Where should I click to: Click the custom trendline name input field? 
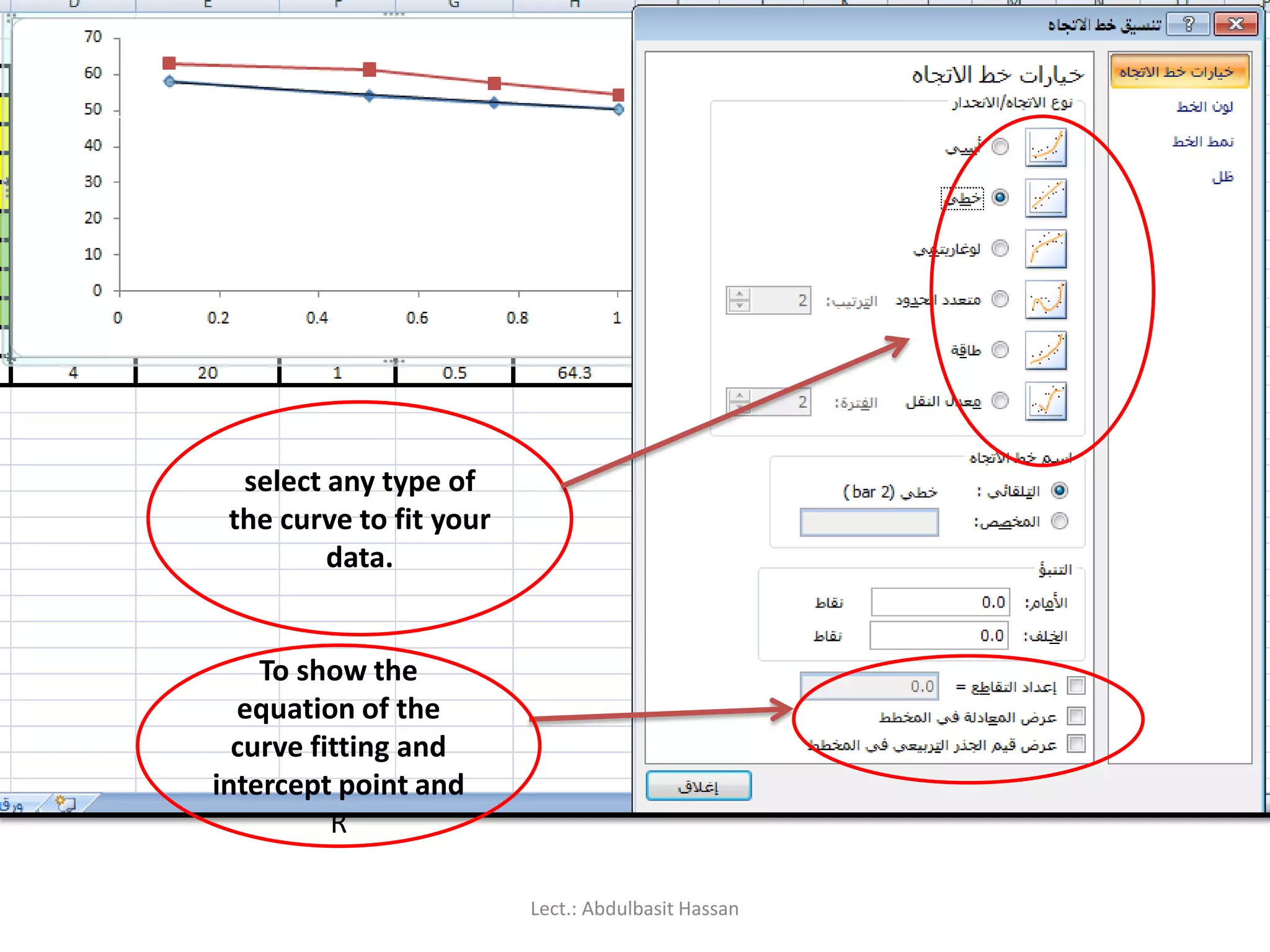pos(869,522)
